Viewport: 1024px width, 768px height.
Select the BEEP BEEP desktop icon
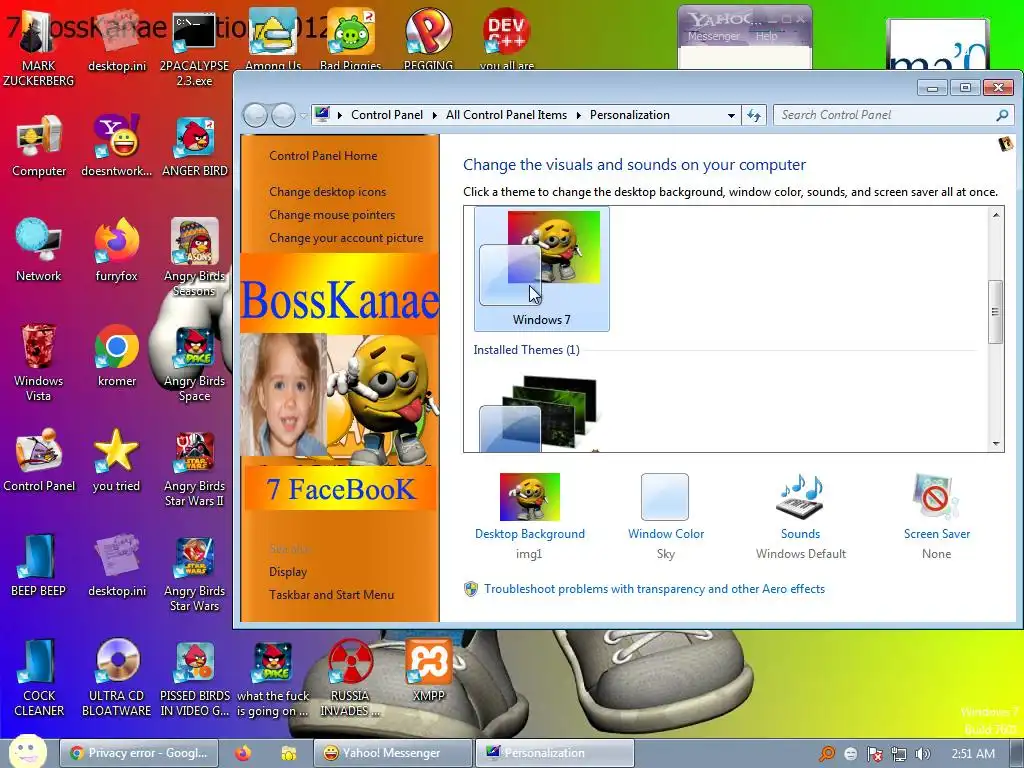coord(39,566)
